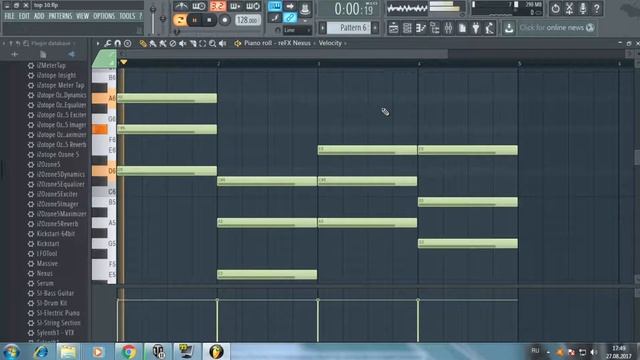Open the ADD menu
The width and height of the screenshot is (640, 360).
[x=39, y=16]
